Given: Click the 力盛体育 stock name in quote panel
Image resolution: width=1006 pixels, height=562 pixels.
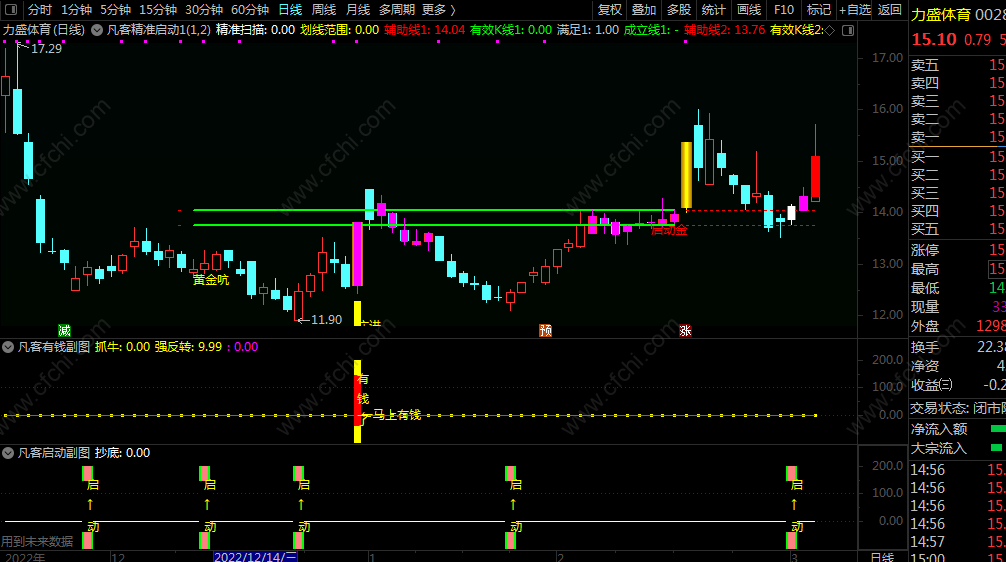Looking at the screenshot, I should click(x=941, y=15).
